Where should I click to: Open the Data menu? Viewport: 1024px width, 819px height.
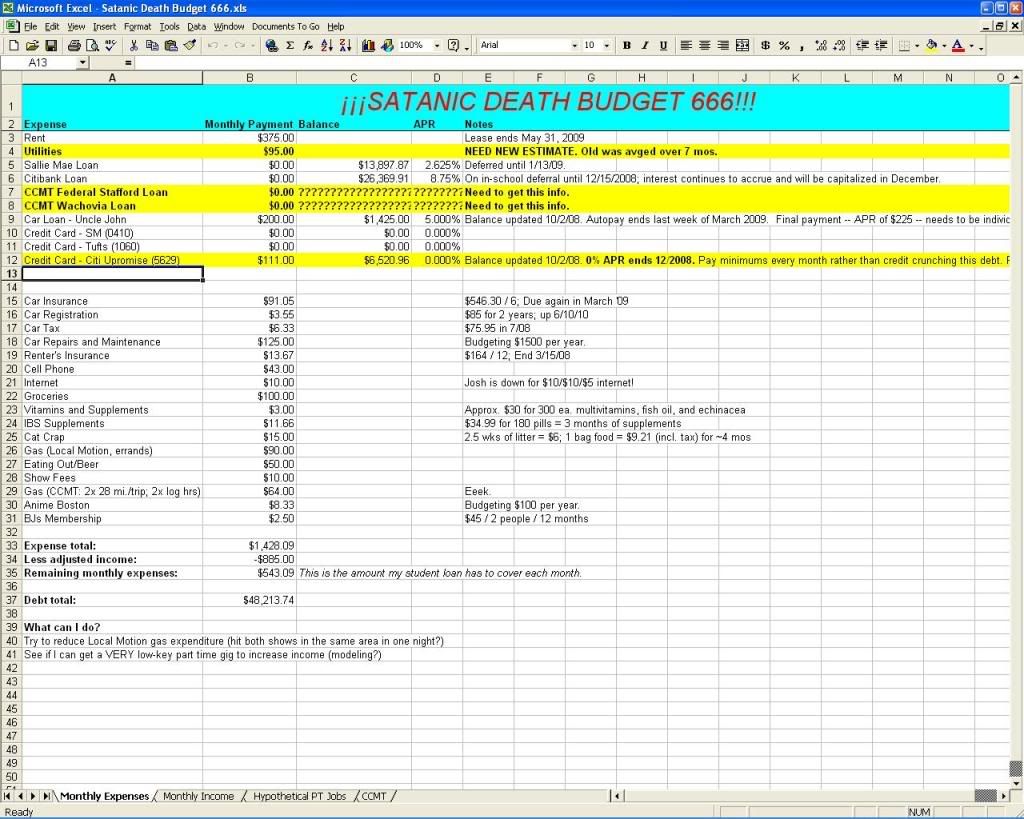pyautogui.click(x=197, y=27)
